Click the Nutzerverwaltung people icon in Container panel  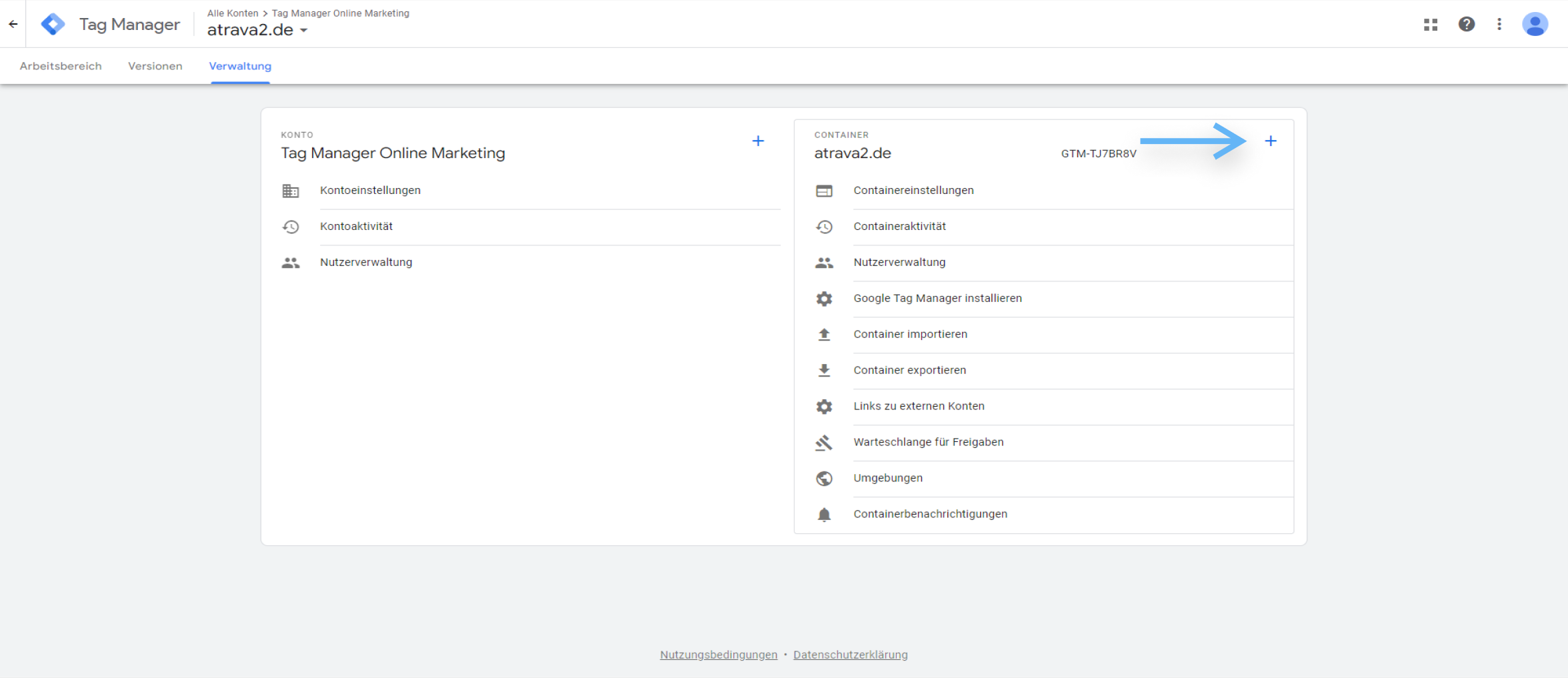tap(825, 262)
